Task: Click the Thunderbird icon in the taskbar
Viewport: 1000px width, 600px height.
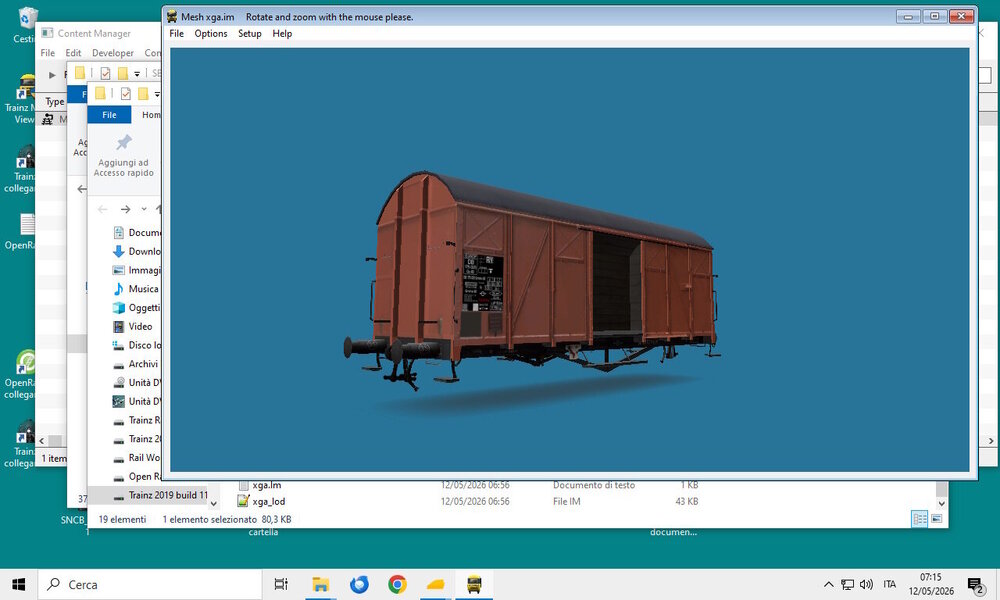Action: (359, 584)
